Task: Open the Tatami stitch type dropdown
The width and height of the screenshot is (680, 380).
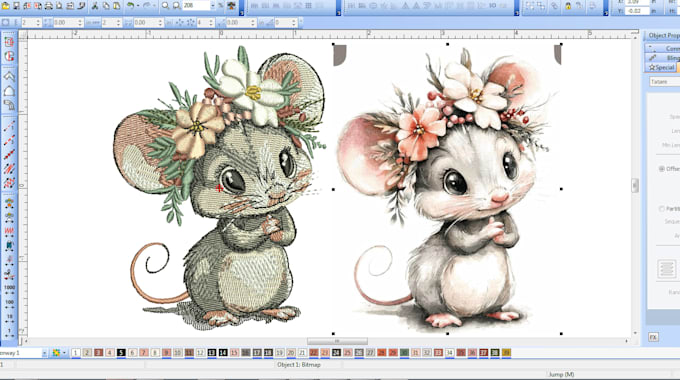Action: tap(664, 82)
